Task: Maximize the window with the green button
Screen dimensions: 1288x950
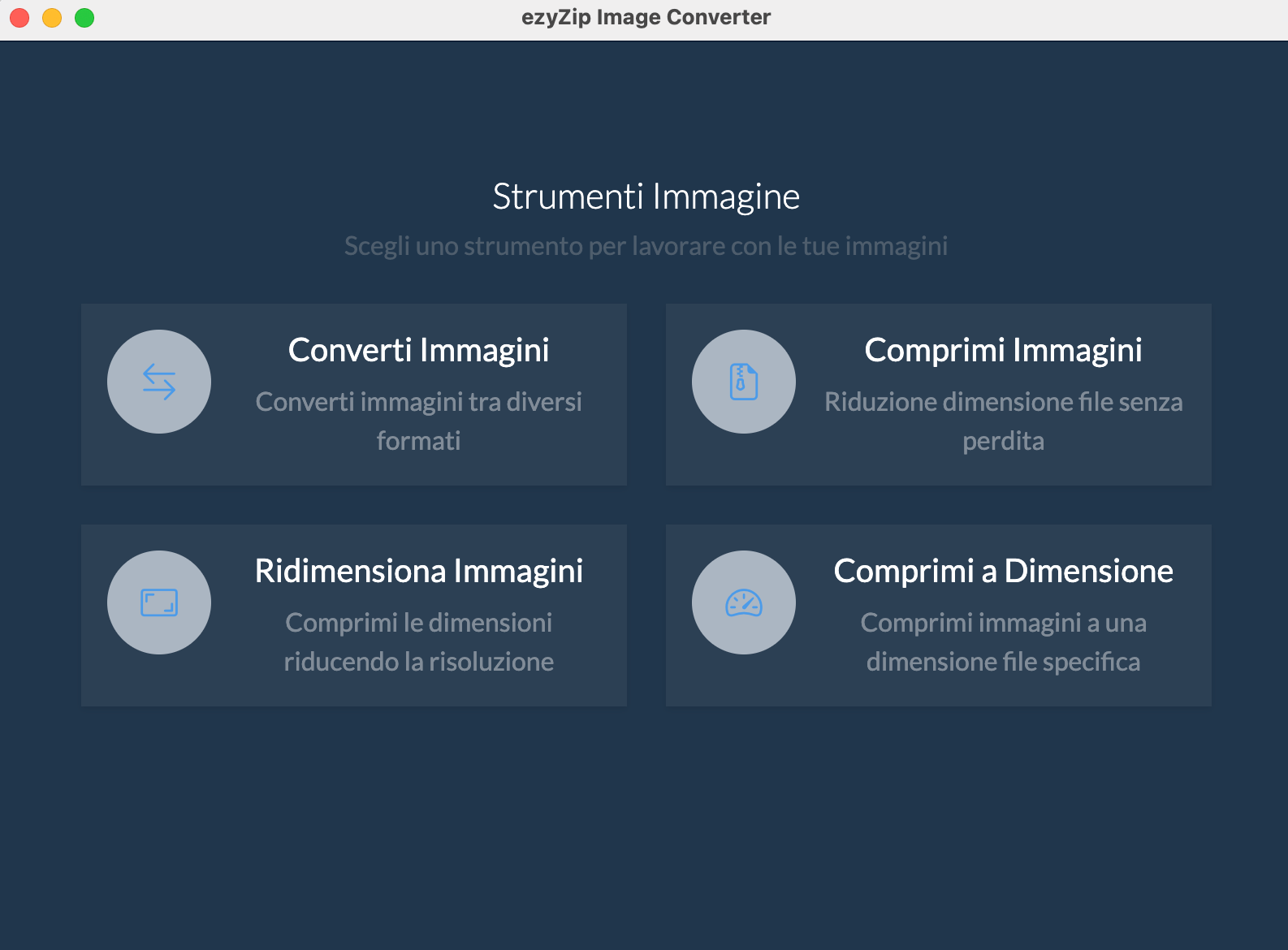Action: [84, 17]
